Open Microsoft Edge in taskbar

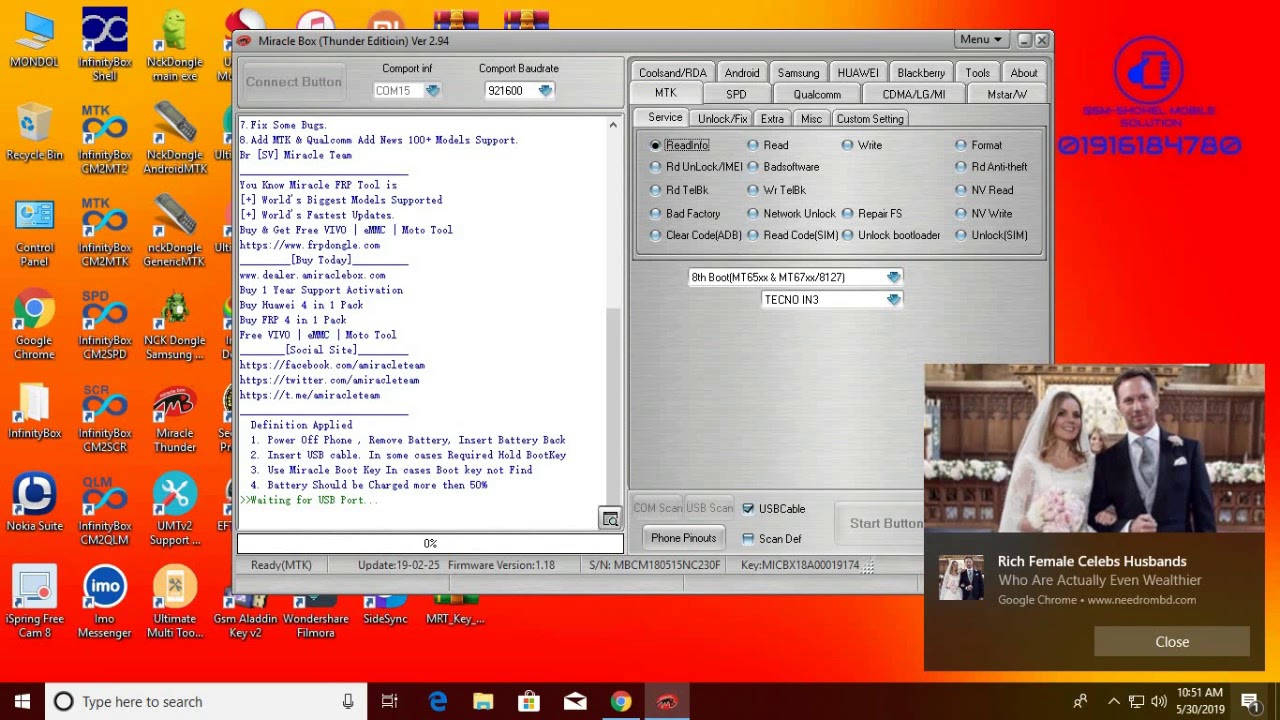437,702
